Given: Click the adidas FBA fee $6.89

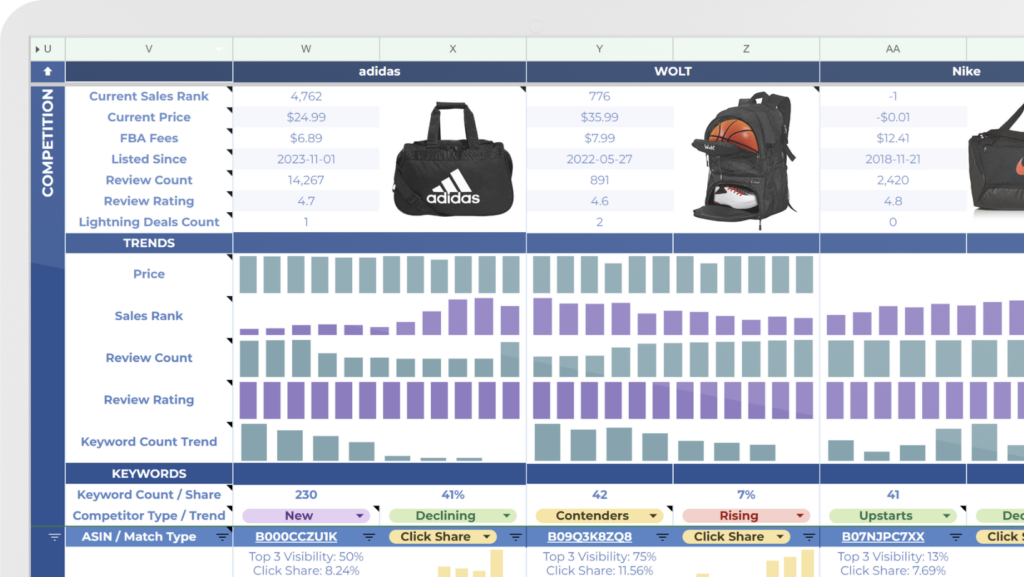Looking at the screenshot, I should [306, 138].
